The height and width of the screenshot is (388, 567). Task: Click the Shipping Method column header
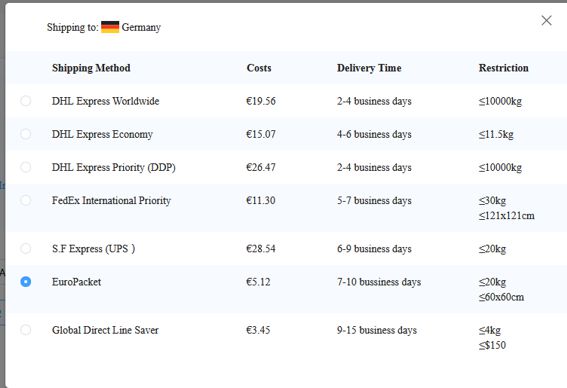tap(91, 68)
